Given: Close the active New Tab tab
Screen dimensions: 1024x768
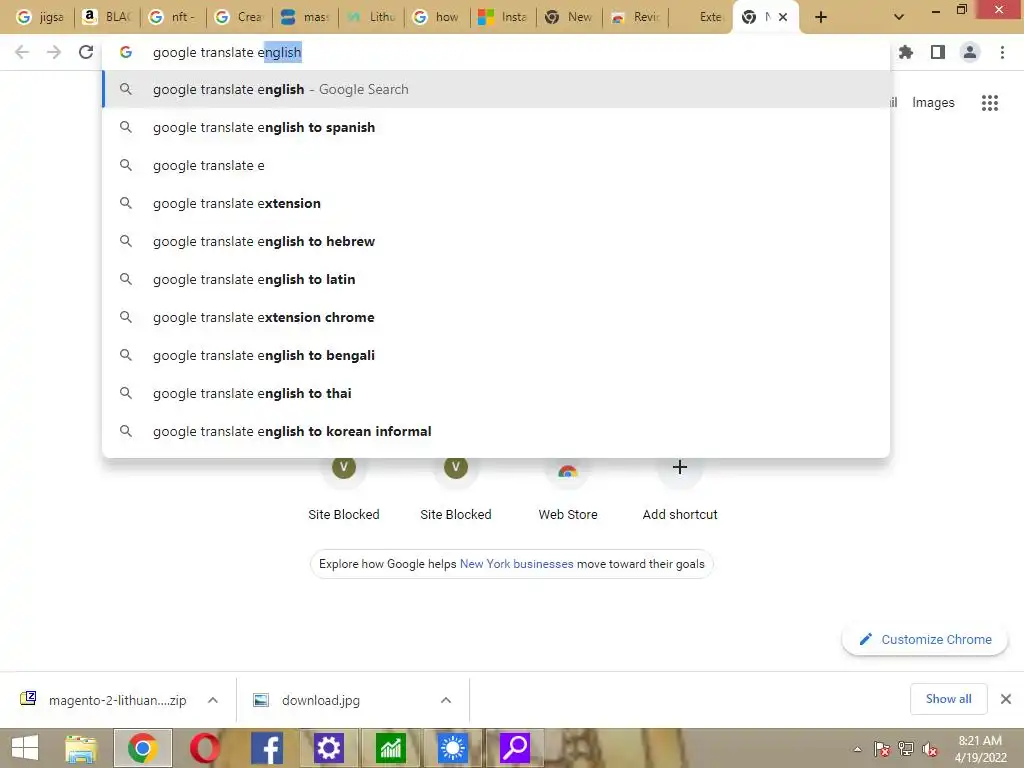Looking at the screenshot, I should [x=782, y=18].
